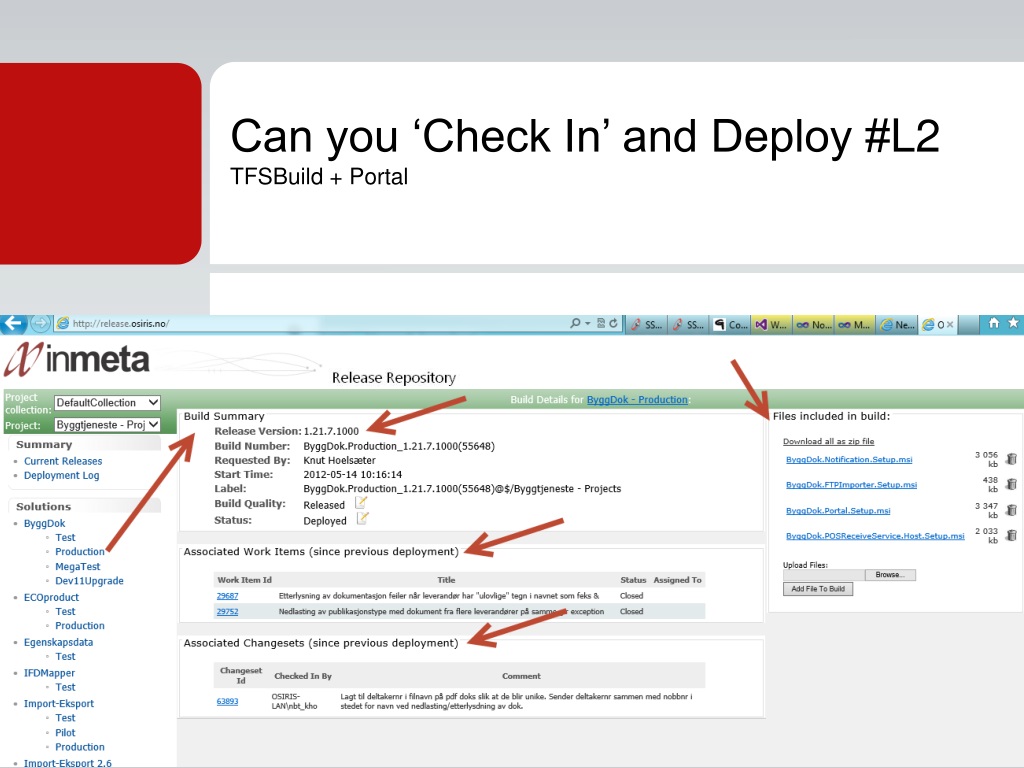
Task: Click the browser forward arrow button
Action: point(40,323)
